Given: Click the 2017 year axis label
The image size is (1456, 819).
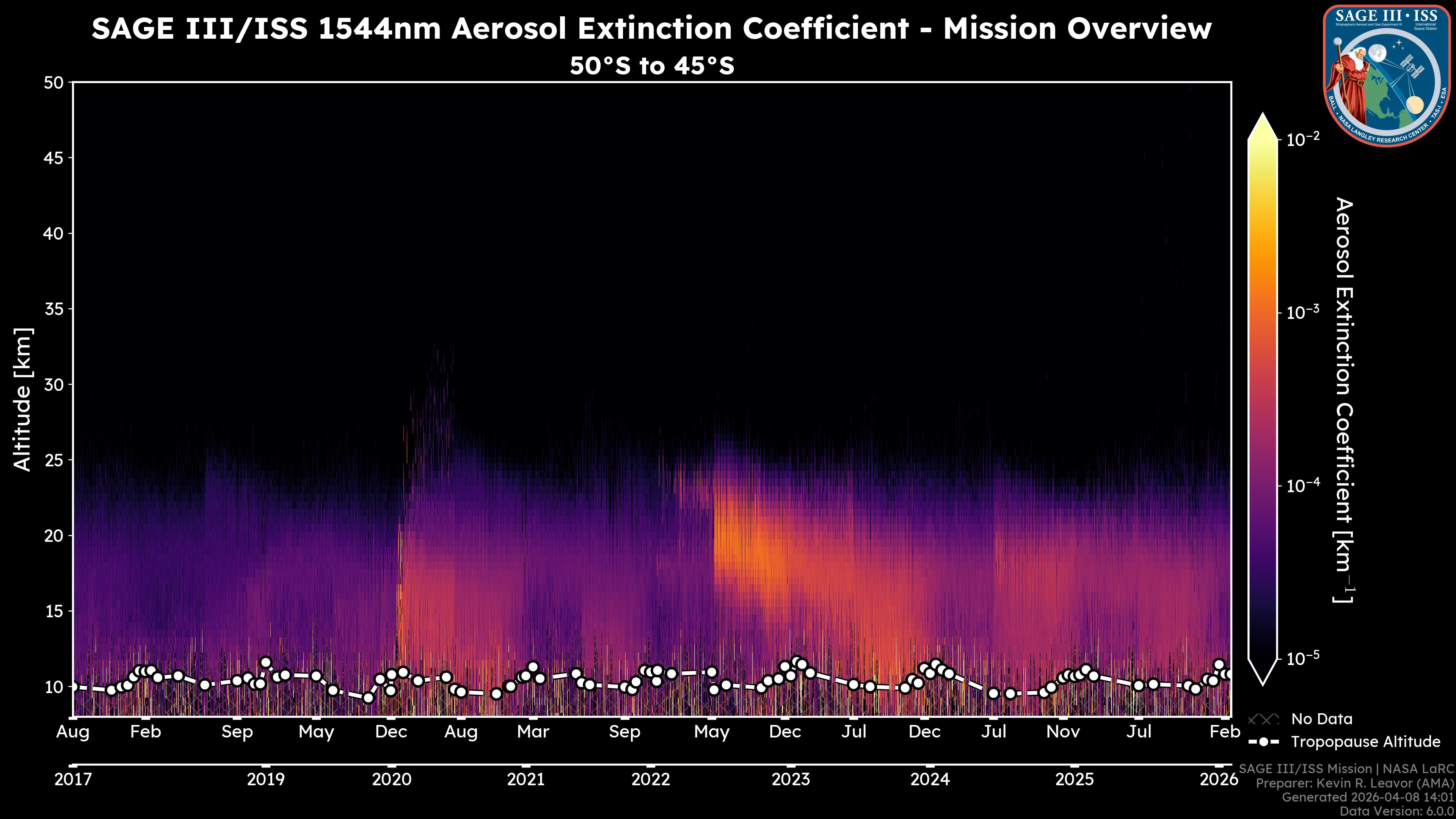Looking at the screenshot, I should click(73, 780).
